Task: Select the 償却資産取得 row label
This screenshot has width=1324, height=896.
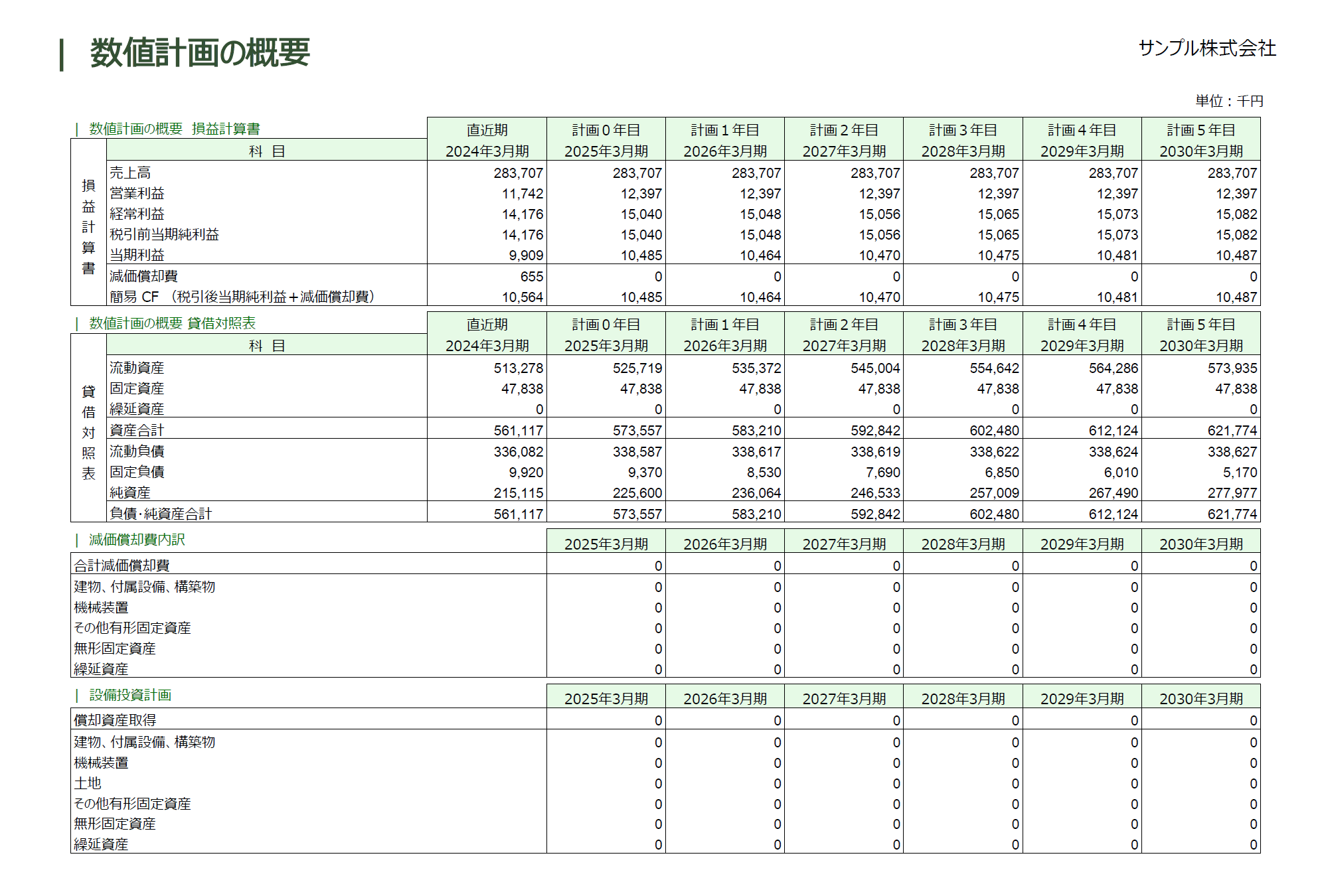Action: pyautogui.click(x=115, y=720)
